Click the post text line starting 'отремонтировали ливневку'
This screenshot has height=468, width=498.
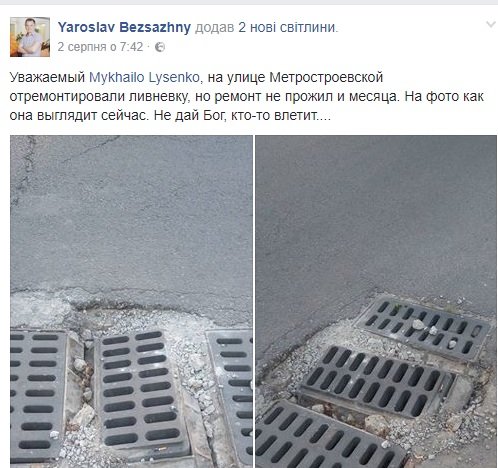pos(247,97)
